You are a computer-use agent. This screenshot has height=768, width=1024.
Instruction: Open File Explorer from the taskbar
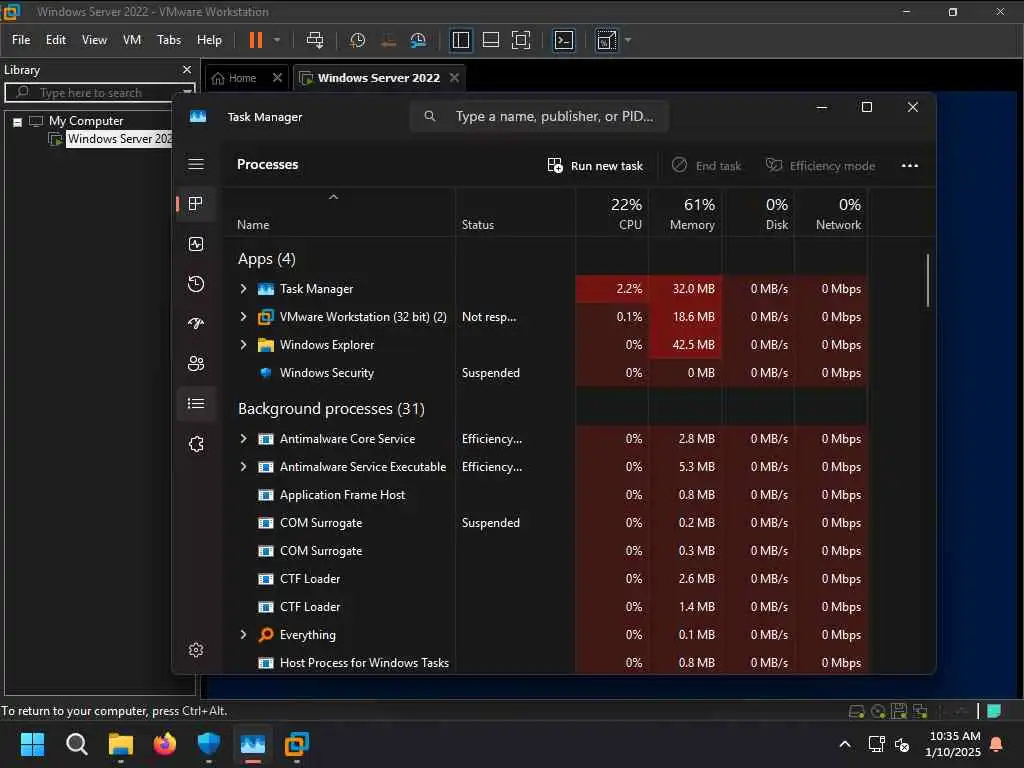121,744
